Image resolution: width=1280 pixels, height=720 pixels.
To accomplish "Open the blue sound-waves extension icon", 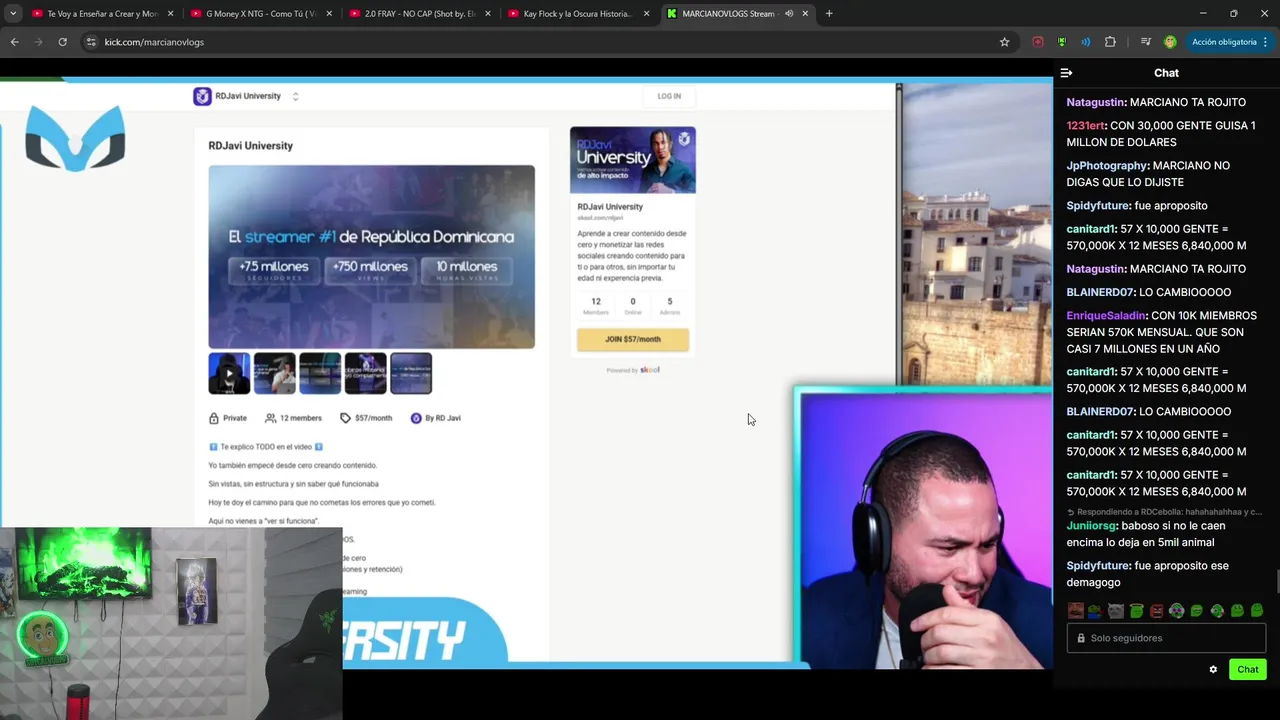I will click(x=1085, y=42).
